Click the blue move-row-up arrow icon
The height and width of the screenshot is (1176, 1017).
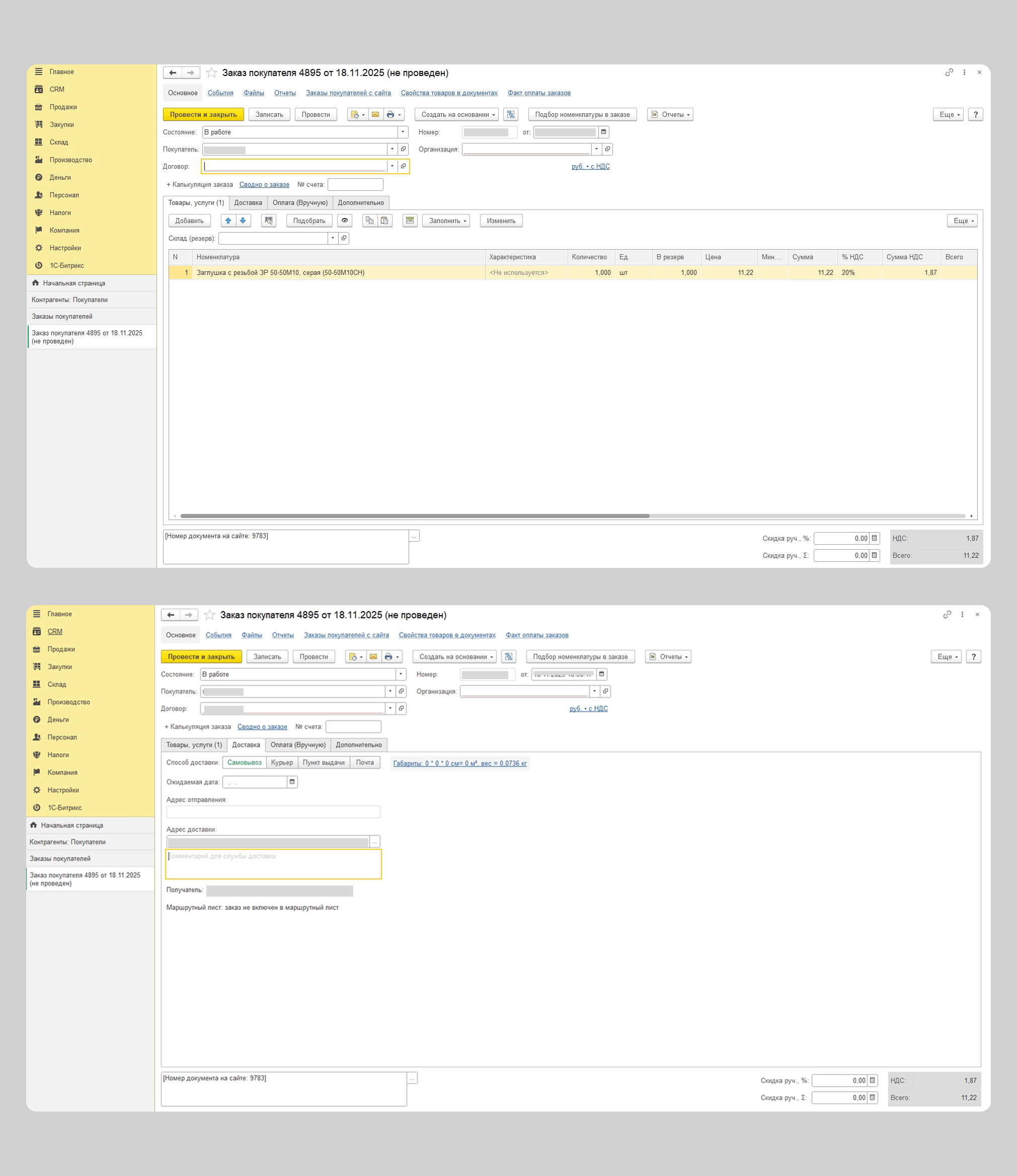tap(228, 220)
